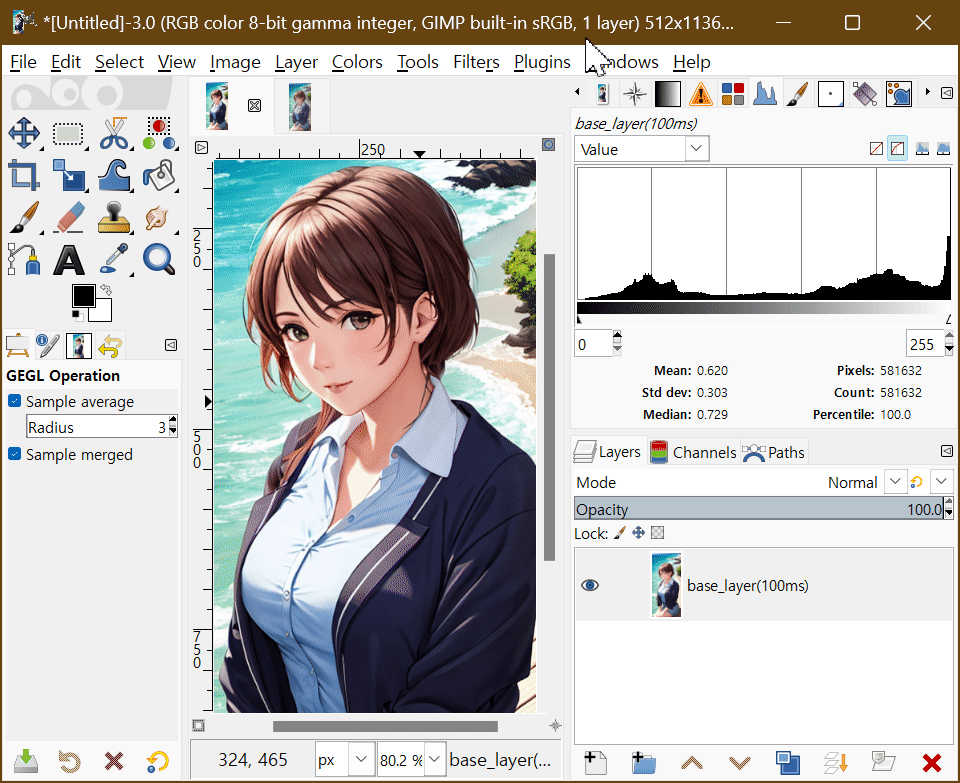Select the Color Picker tool
This screenshot has width=960, height=783.
(114, 260)
